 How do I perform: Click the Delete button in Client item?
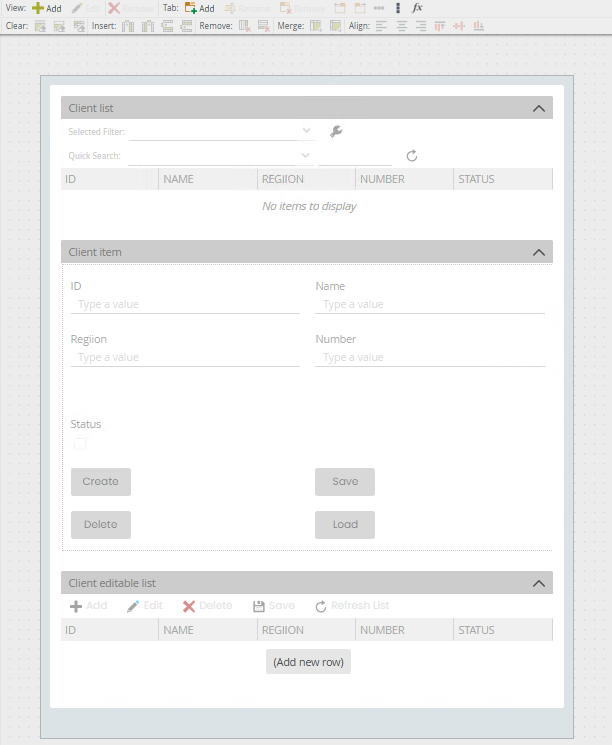[x=101, y=525]
